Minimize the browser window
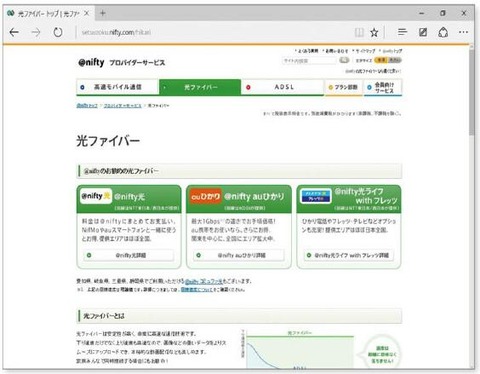This screenshot has width=480, height=374. point(422,13)
